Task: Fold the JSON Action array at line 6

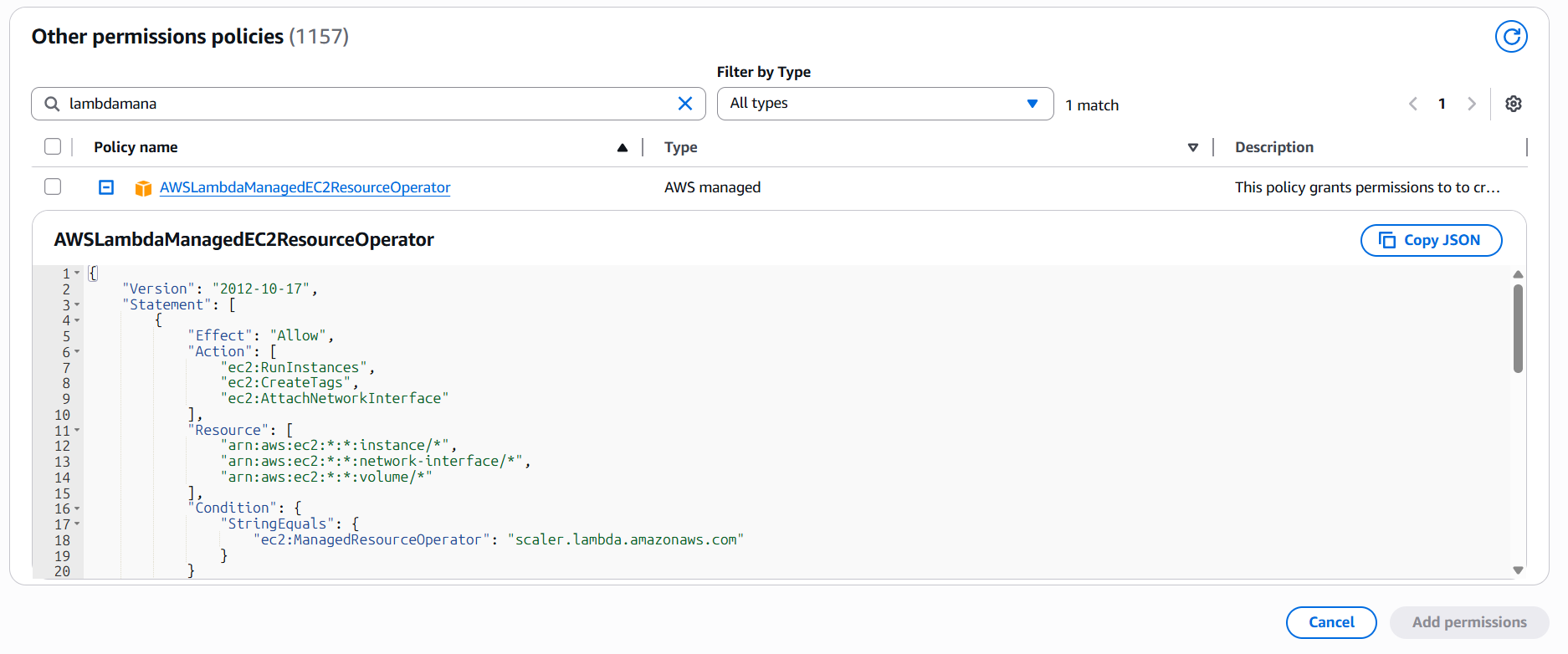Action: click(x=77, y=352)
